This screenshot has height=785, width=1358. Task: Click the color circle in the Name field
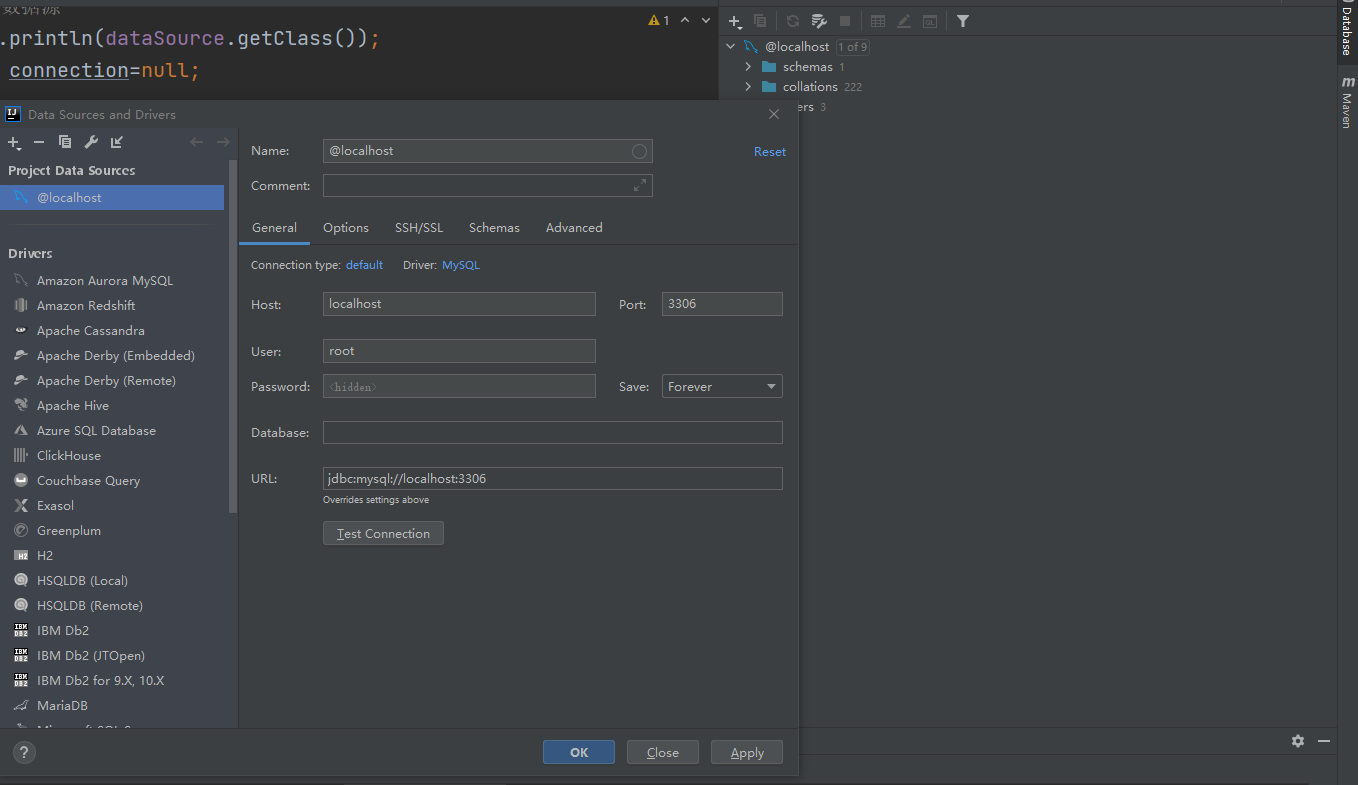click(640, 151)
